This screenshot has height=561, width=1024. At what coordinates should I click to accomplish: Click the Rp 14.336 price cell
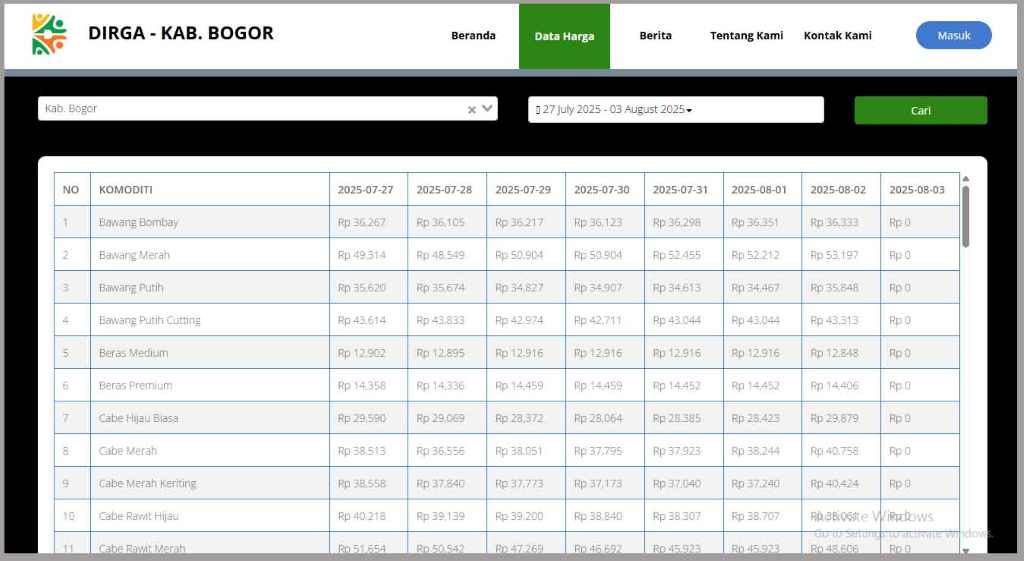tap(447, 385)
